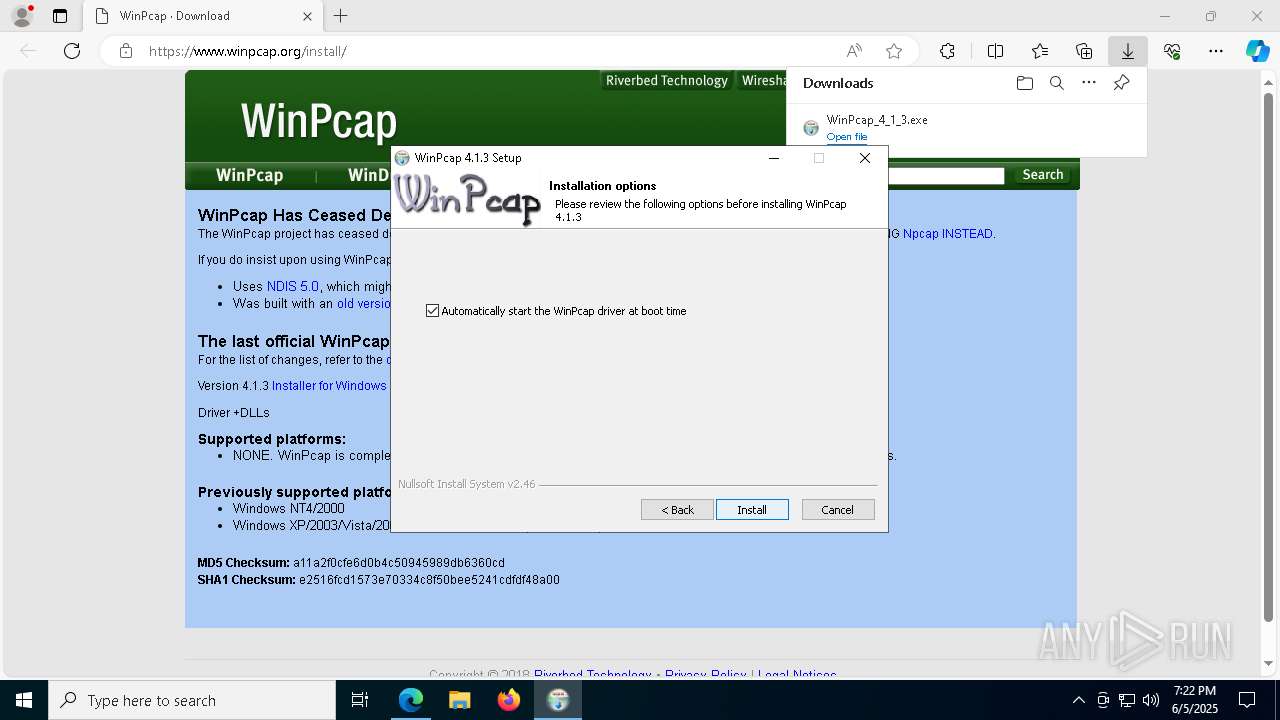This screenshot has height=720, width=1280.
Task: Open tab actions menu icon
Action: [x=60, y=16]
